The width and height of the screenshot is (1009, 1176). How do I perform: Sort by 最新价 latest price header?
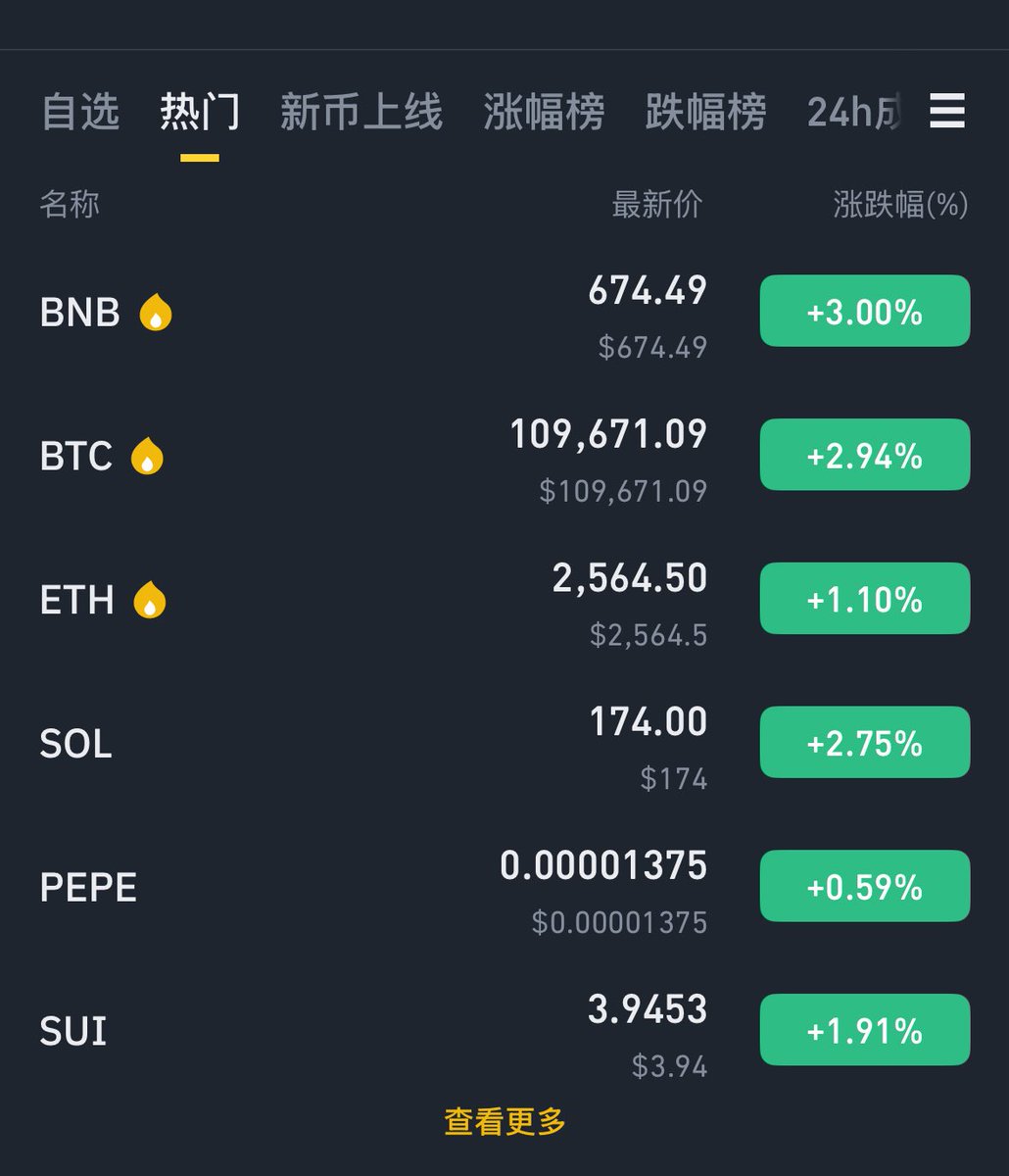point(657,205)
